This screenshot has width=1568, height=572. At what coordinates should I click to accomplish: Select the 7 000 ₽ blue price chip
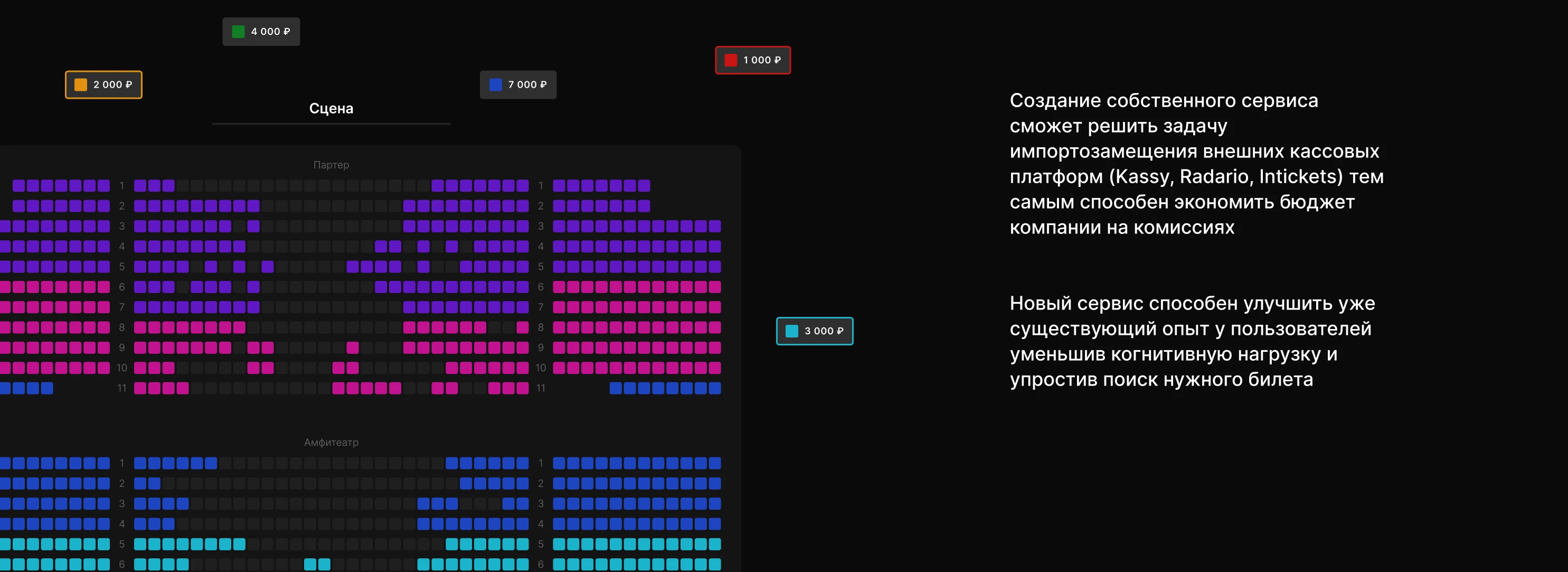pyautogui.click(x=518, y=85)
